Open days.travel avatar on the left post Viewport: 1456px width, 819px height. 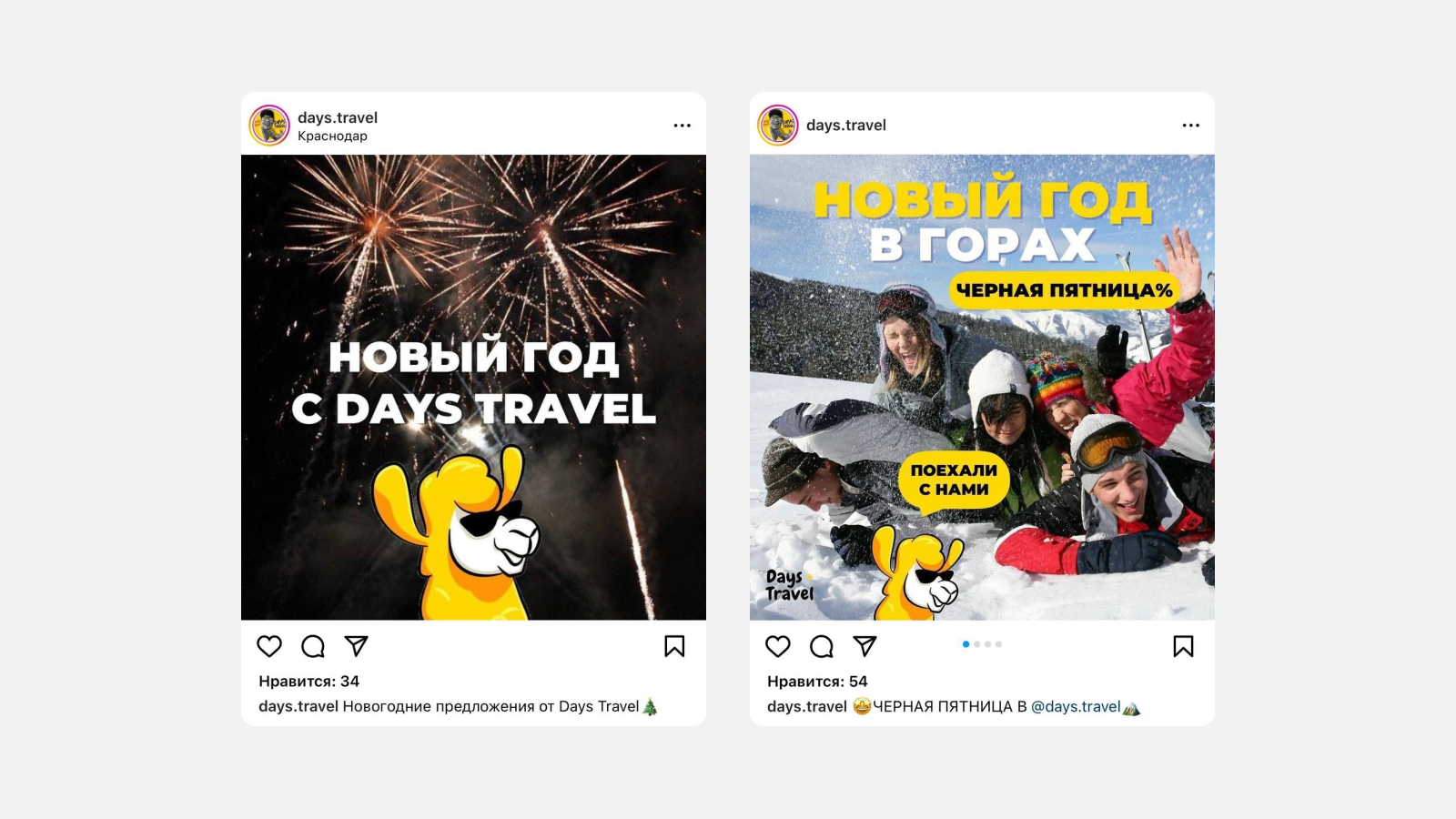coord(269,126)
